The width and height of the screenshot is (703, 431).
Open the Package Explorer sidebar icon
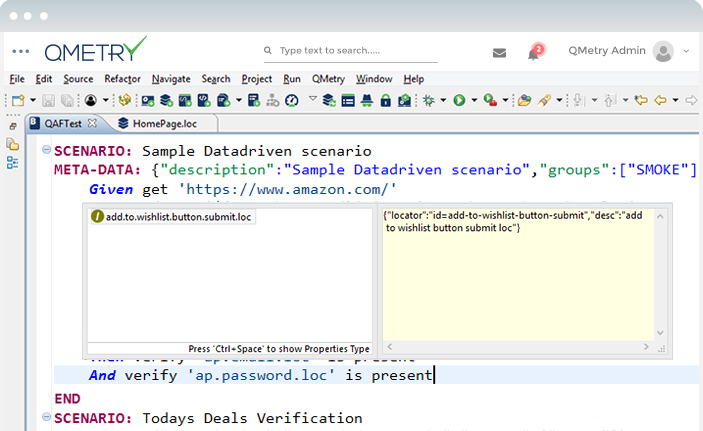[x=13, y=144]
